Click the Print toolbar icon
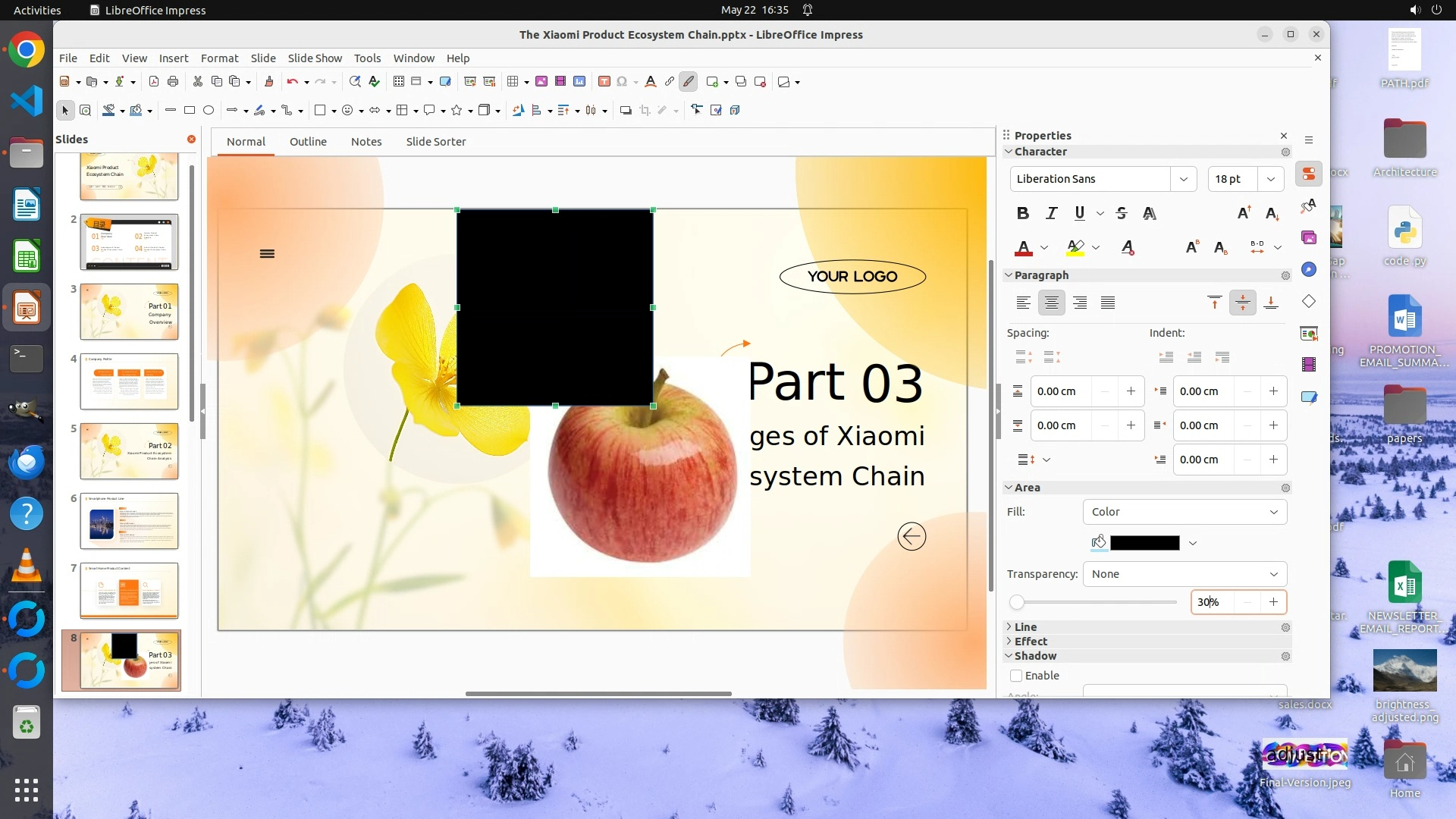Screen dimensions: 1456x819 pos(173,81)
